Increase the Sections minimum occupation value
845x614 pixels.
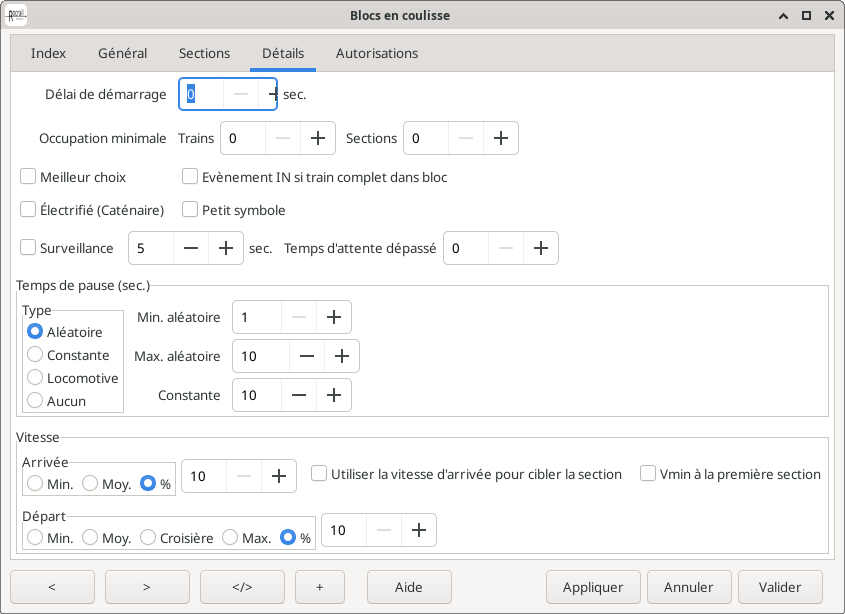501,139
